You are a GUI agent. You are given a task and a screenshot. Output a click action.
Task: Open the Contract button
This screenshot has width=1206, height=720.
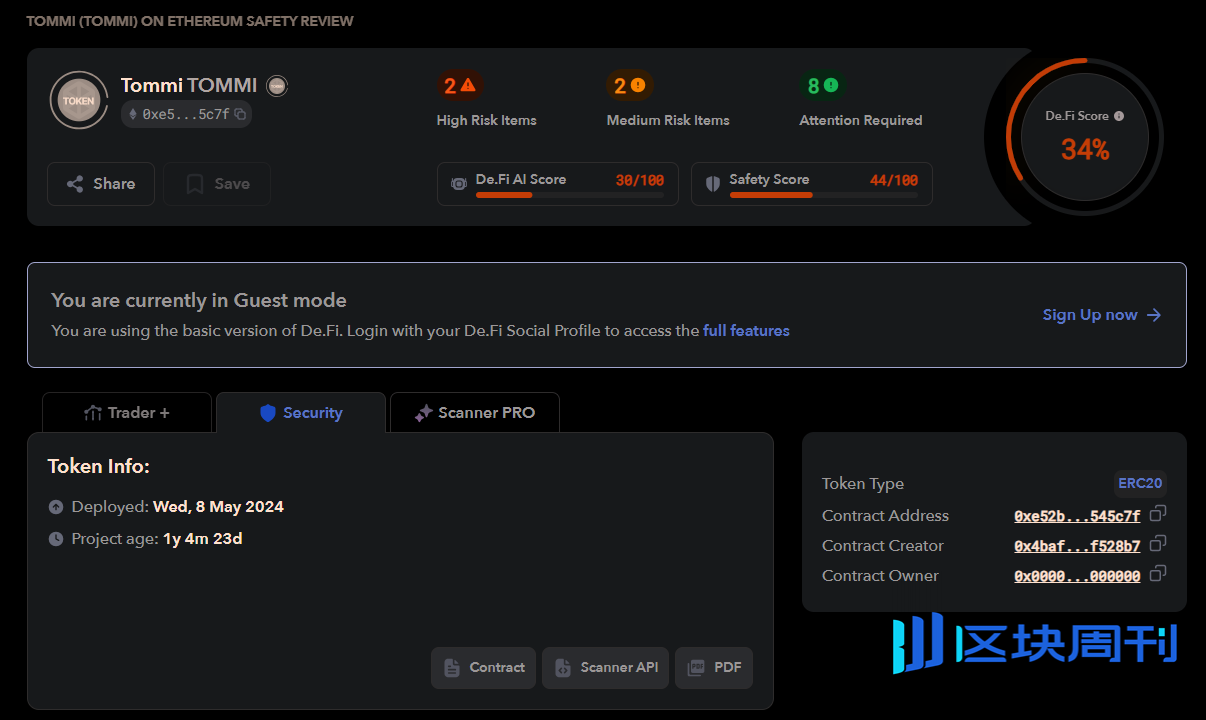click(x=484, y=668)
